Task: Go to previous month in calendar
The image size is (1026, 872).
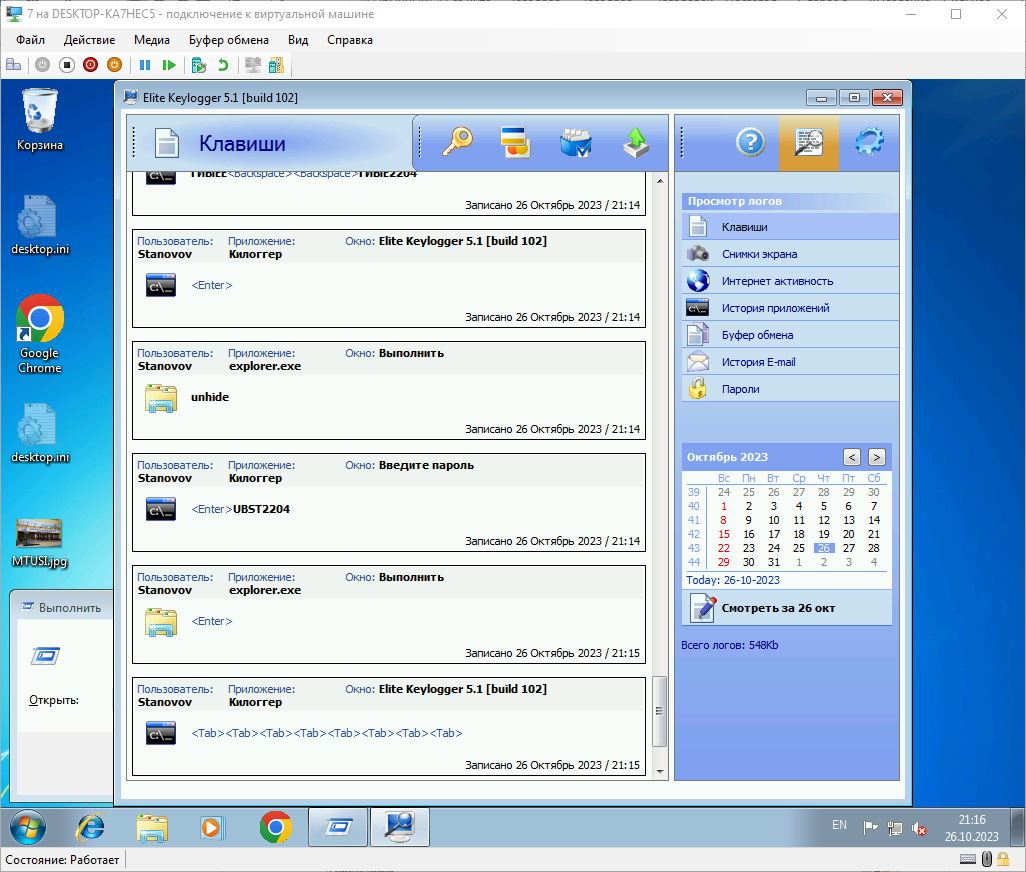Action: pyautogui.click(x=851, y=457)
